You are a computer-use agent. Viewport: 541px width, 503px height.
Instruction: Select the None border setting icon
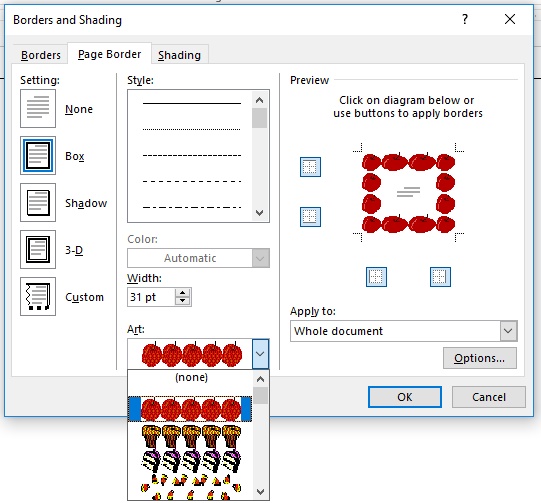click(x=38, y=108)
